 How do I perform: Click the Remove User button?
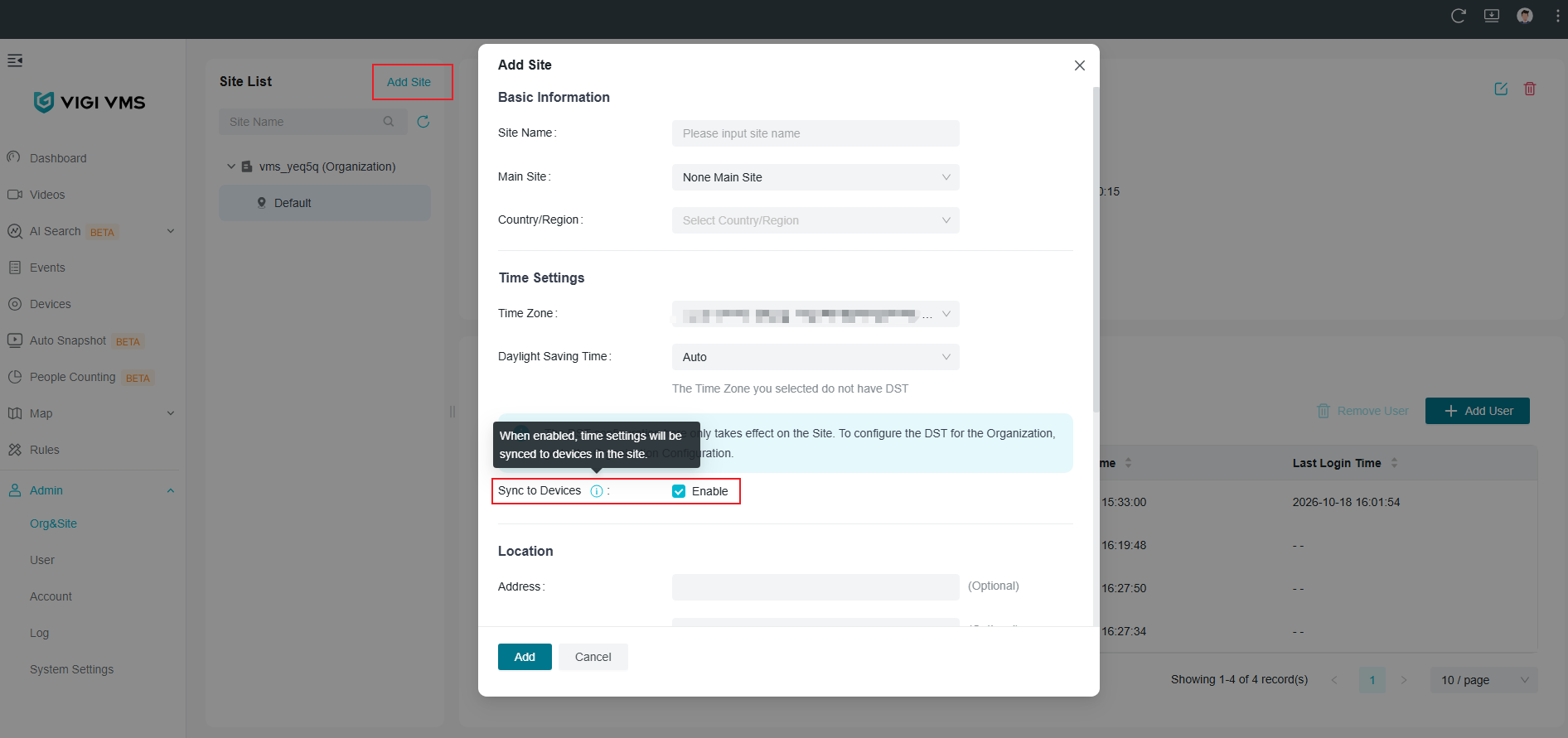[x=1362, y=411]
